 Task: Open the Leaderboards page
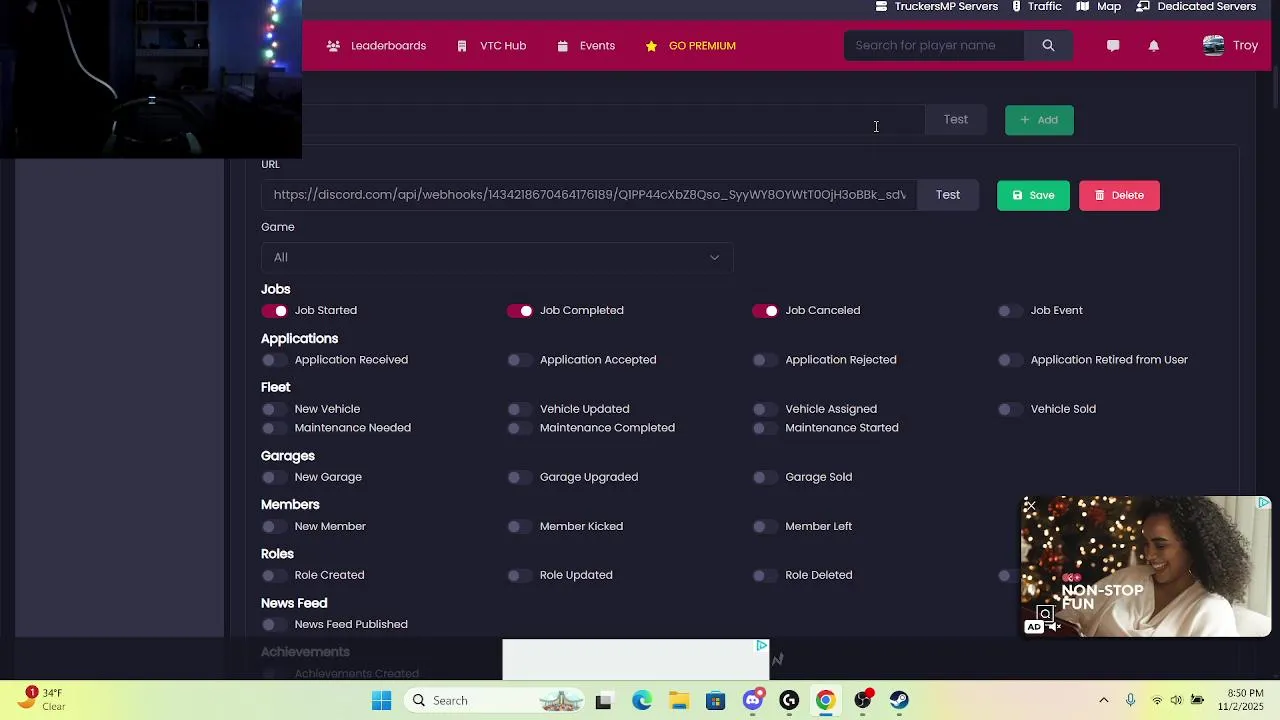pyautogui.click(x=376, y=46)
